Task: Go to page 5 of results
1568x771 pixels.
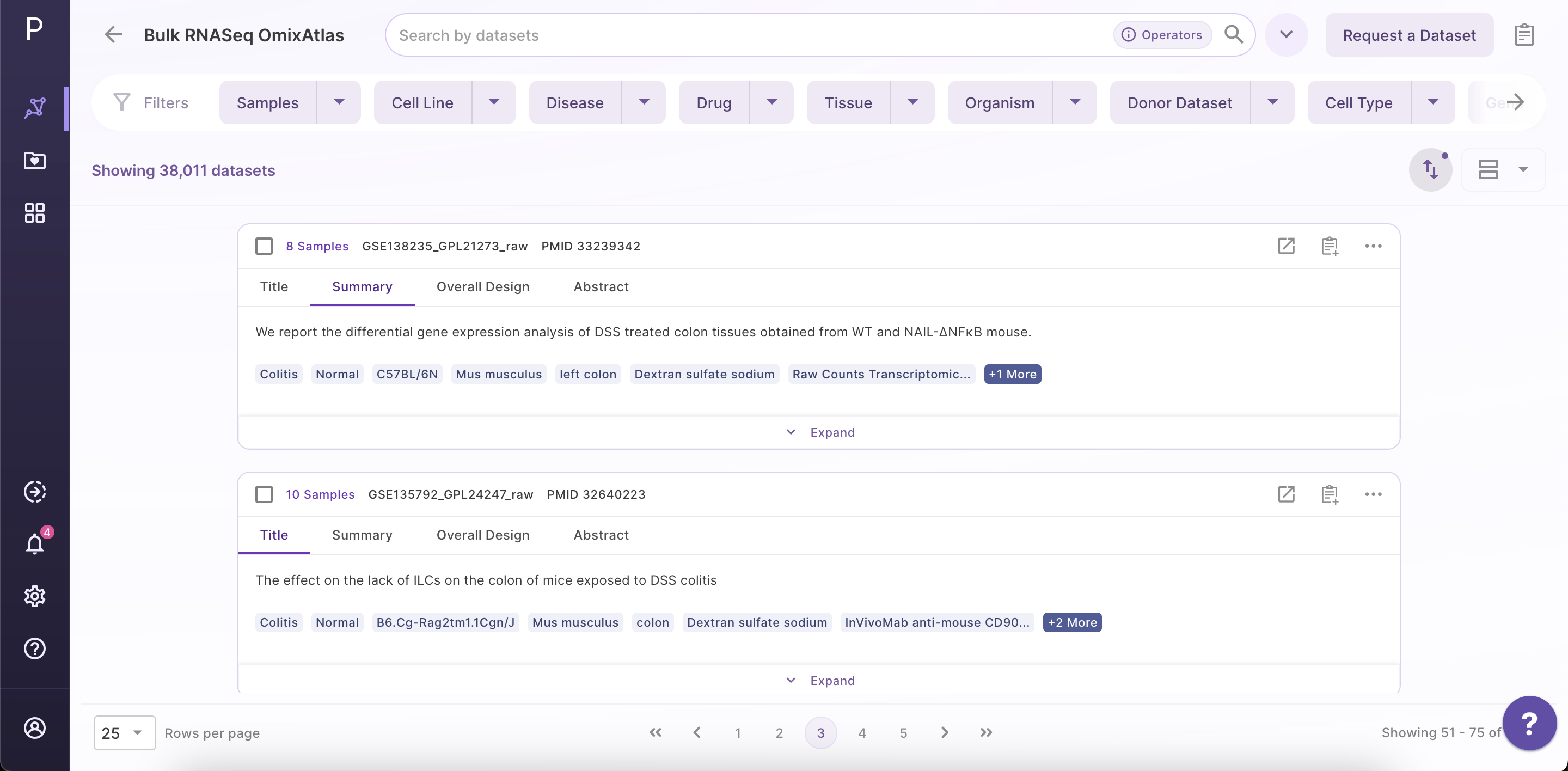Action: [903, 733]
